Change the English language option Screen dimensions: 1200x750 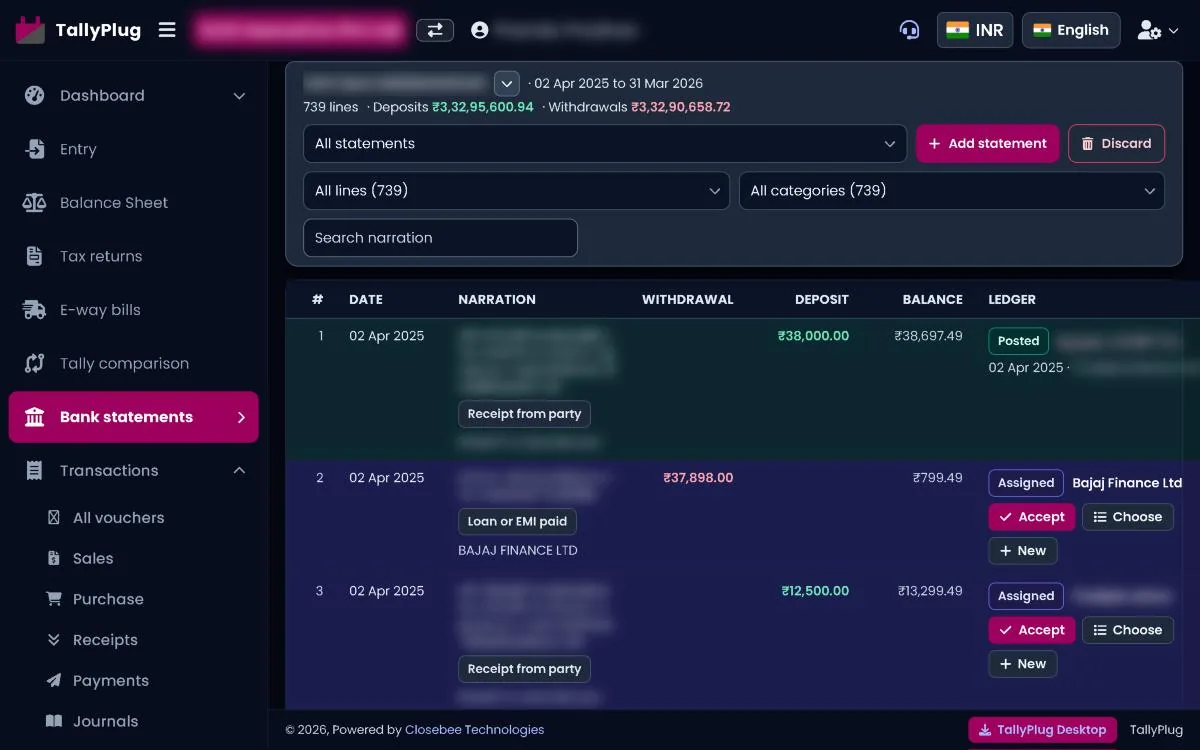1071,30
